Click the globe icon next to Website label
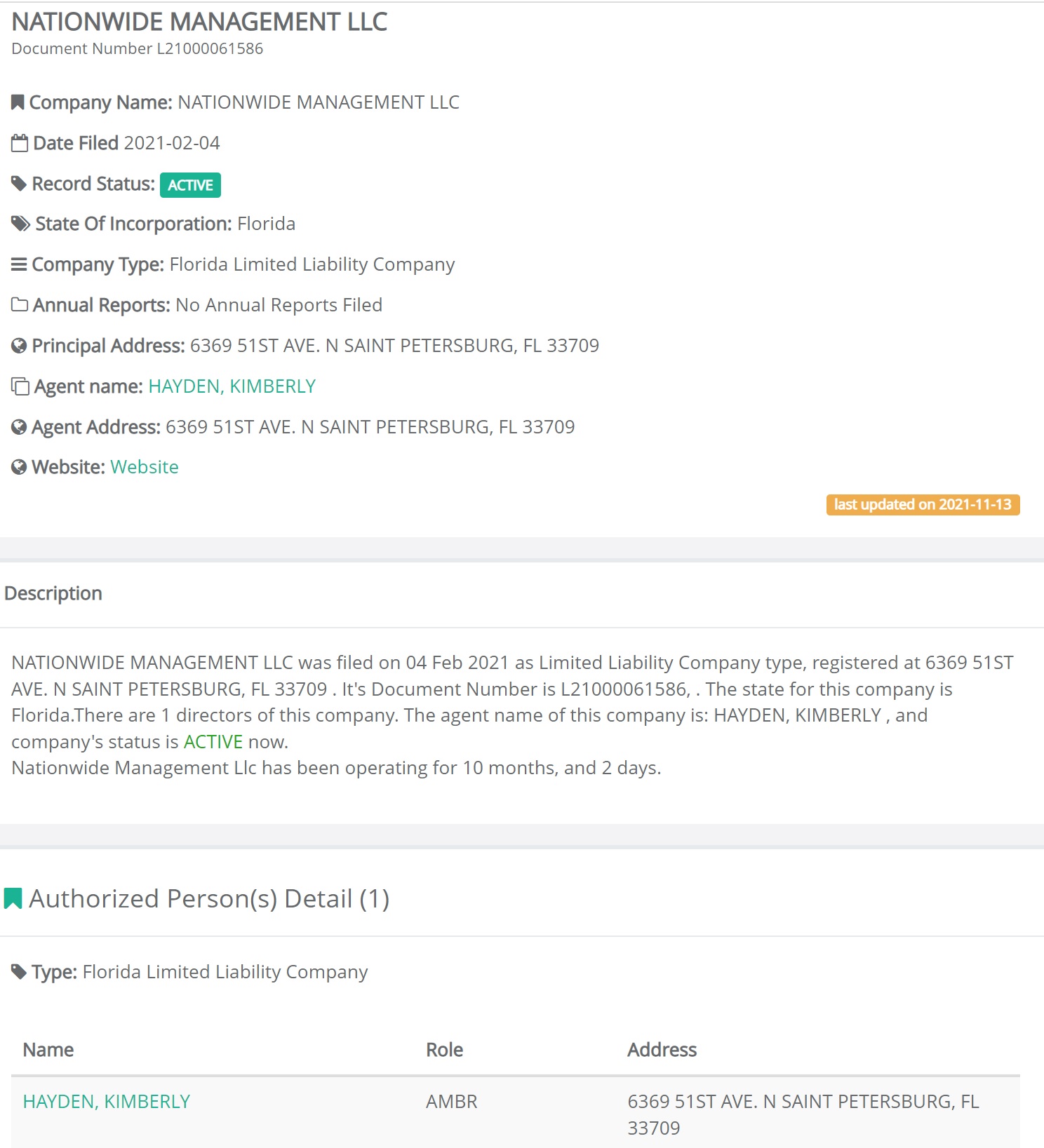Image resolution: width=1044 pixels, height=1148 pixels. pyautogui.click(x=19, y=467)
